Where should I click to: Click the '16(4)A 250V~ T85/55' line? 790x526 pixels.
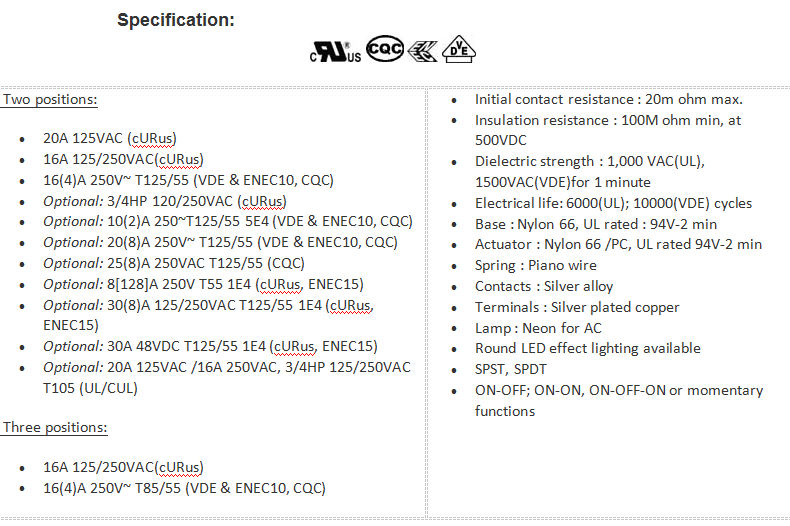tap(184, 488)
